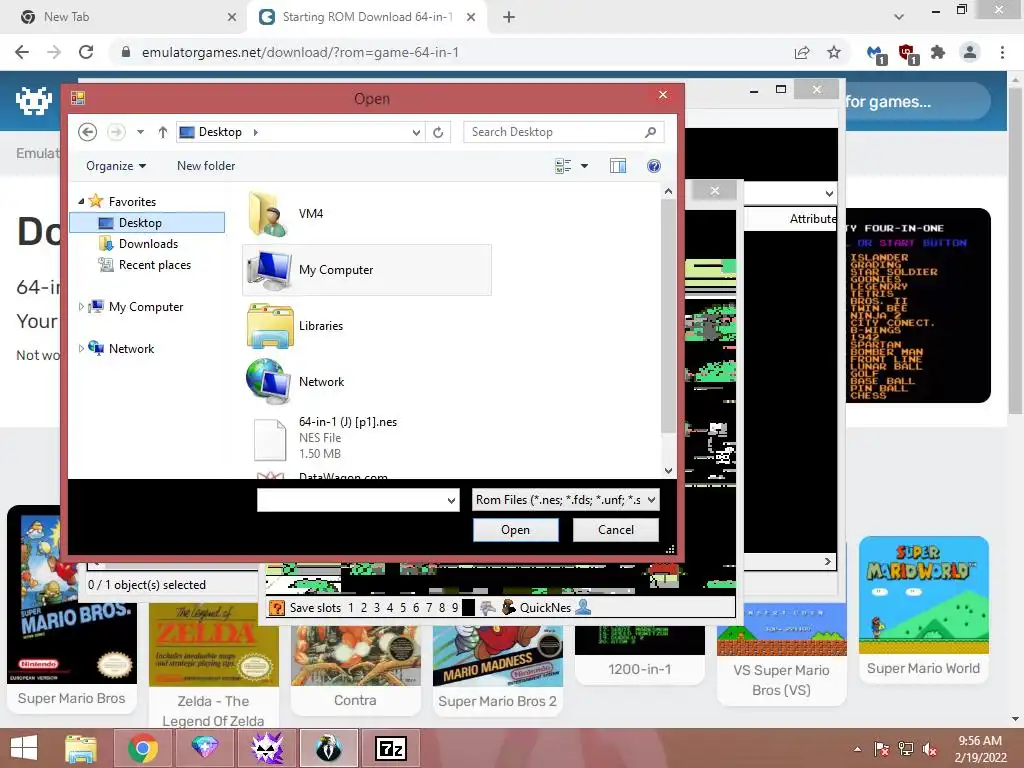This screenshot has width=1024, height=768.
Task: Share this page icon in address bar
Action: pyautogui.click(x=802, y=52)
